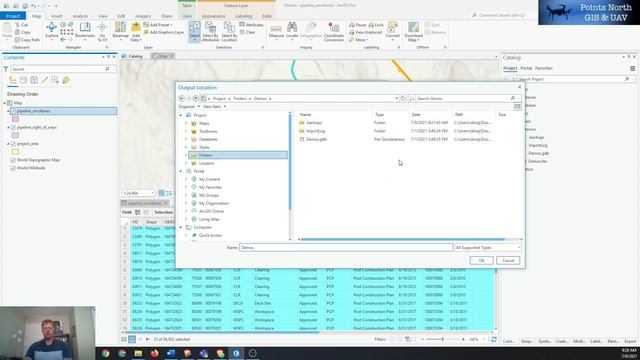
Task: Expand Databases node in dialog tree
Action: 186,139
